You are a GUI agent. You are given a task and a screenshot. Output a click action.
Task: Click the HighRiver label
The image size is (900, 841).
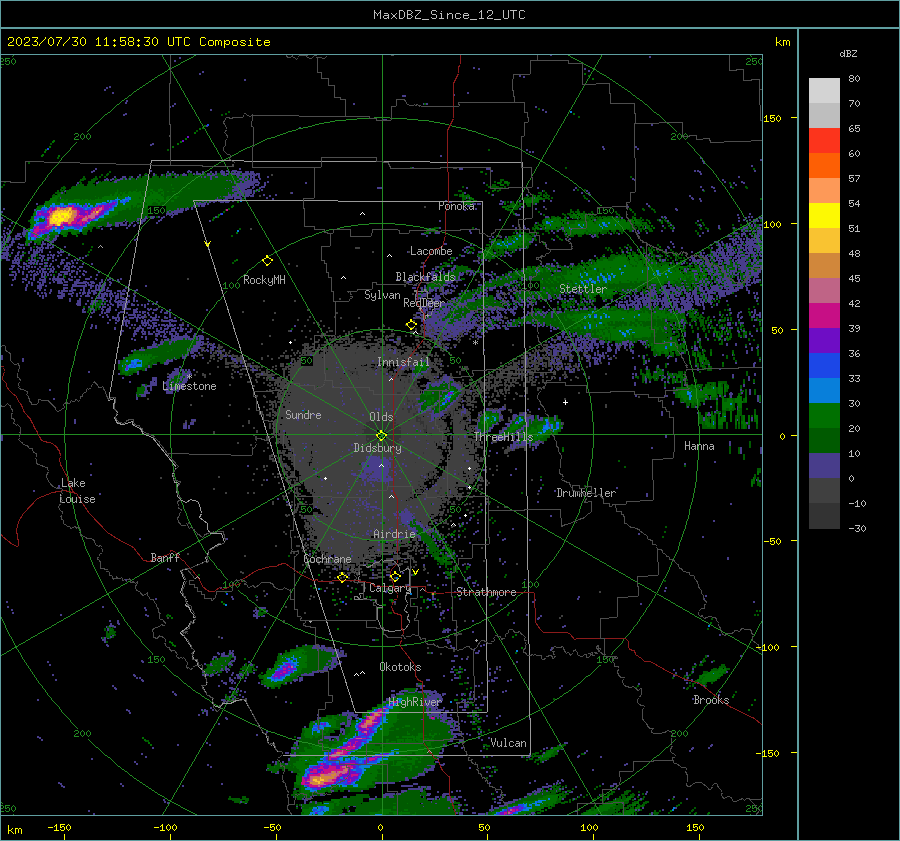(x=415, y=702)
